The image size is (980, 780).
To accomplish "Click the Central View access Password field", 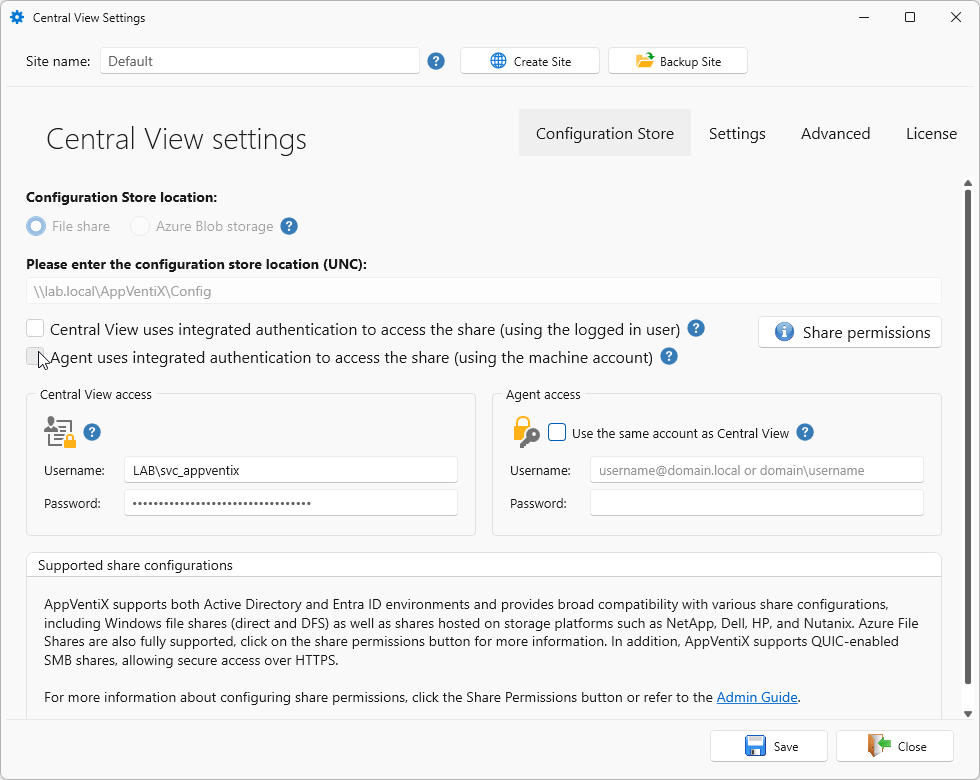I will [291, 503].
